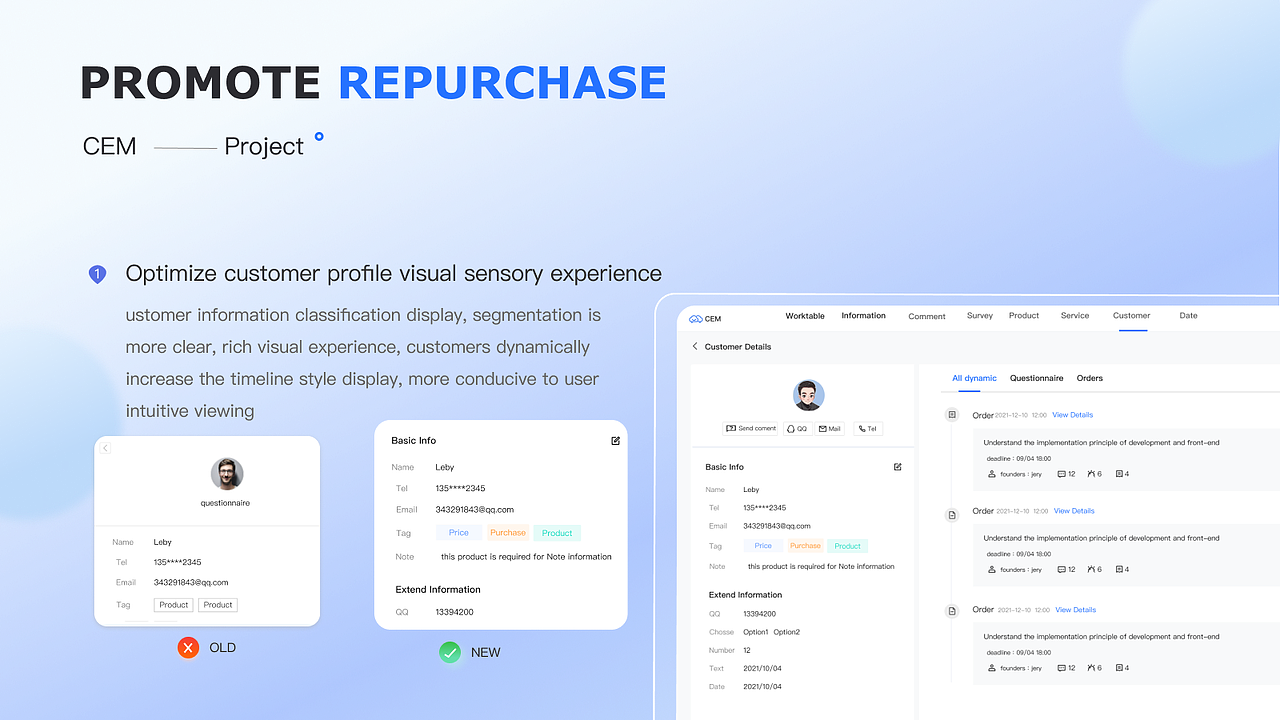Image resolution: width=1280 pixels, height=720 pixels.
Task: Open the Comment nav tab
Action: [927, 317]
